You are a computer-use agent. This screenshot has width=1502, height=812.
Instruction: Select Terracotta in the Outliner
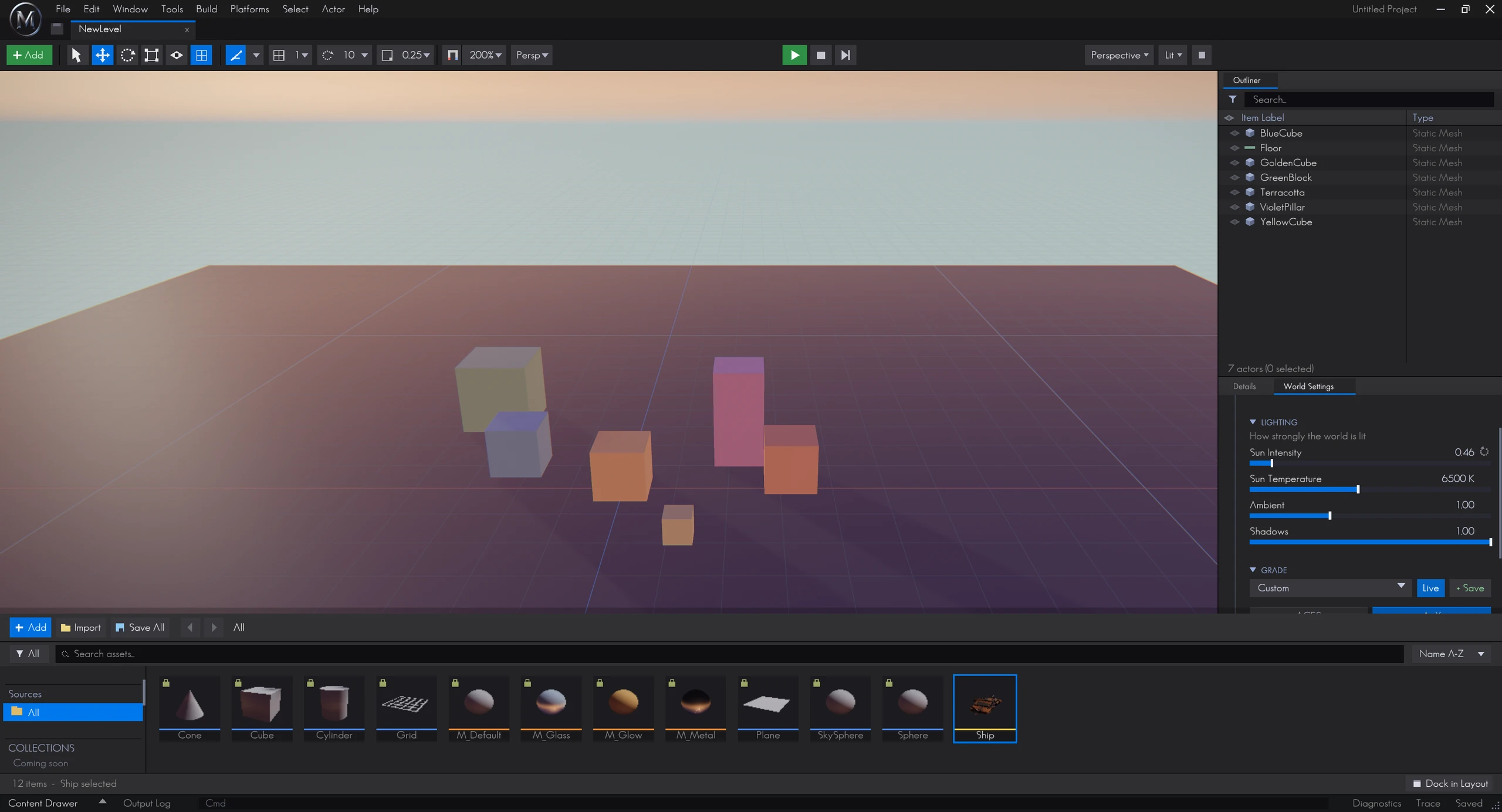1282,192
